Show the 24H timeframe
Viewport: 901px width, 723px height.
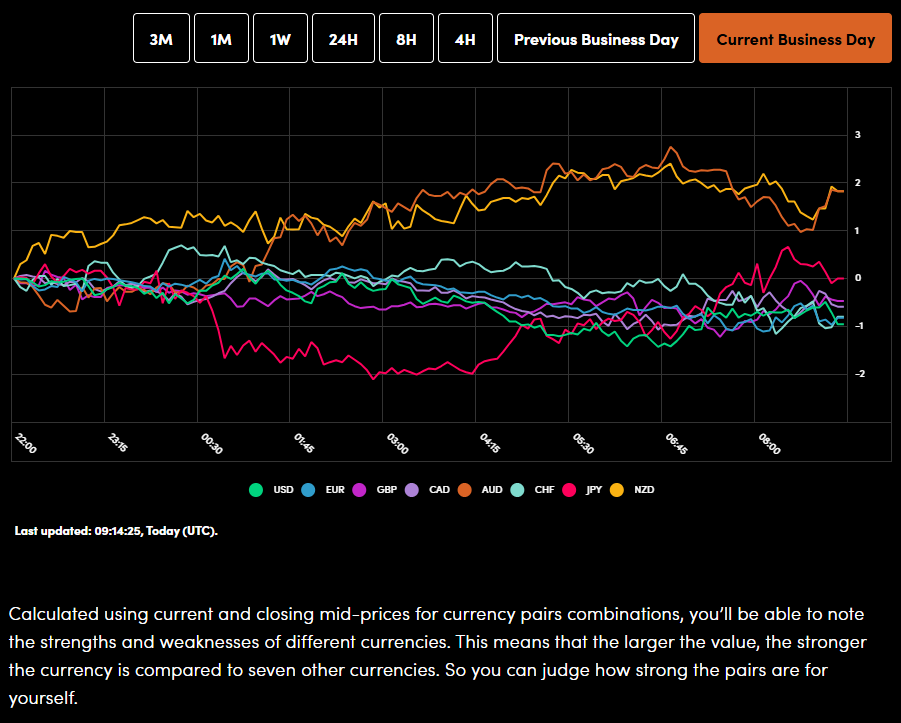tap(344, 39)
